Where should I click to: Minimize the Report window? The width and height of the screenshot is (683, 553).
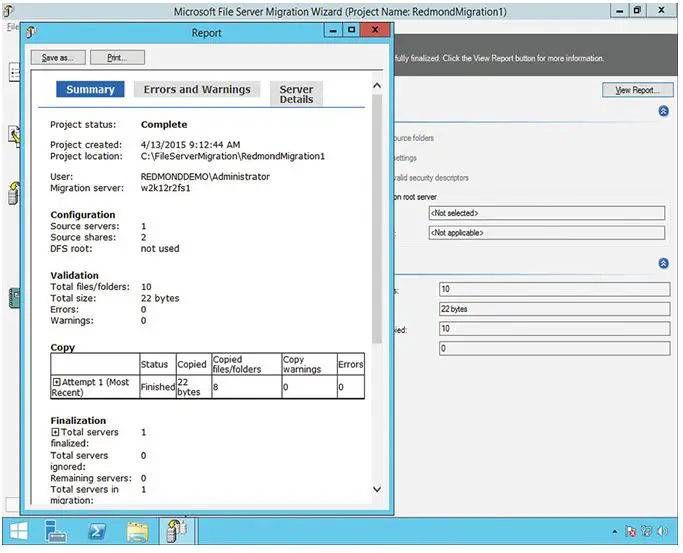333,30
